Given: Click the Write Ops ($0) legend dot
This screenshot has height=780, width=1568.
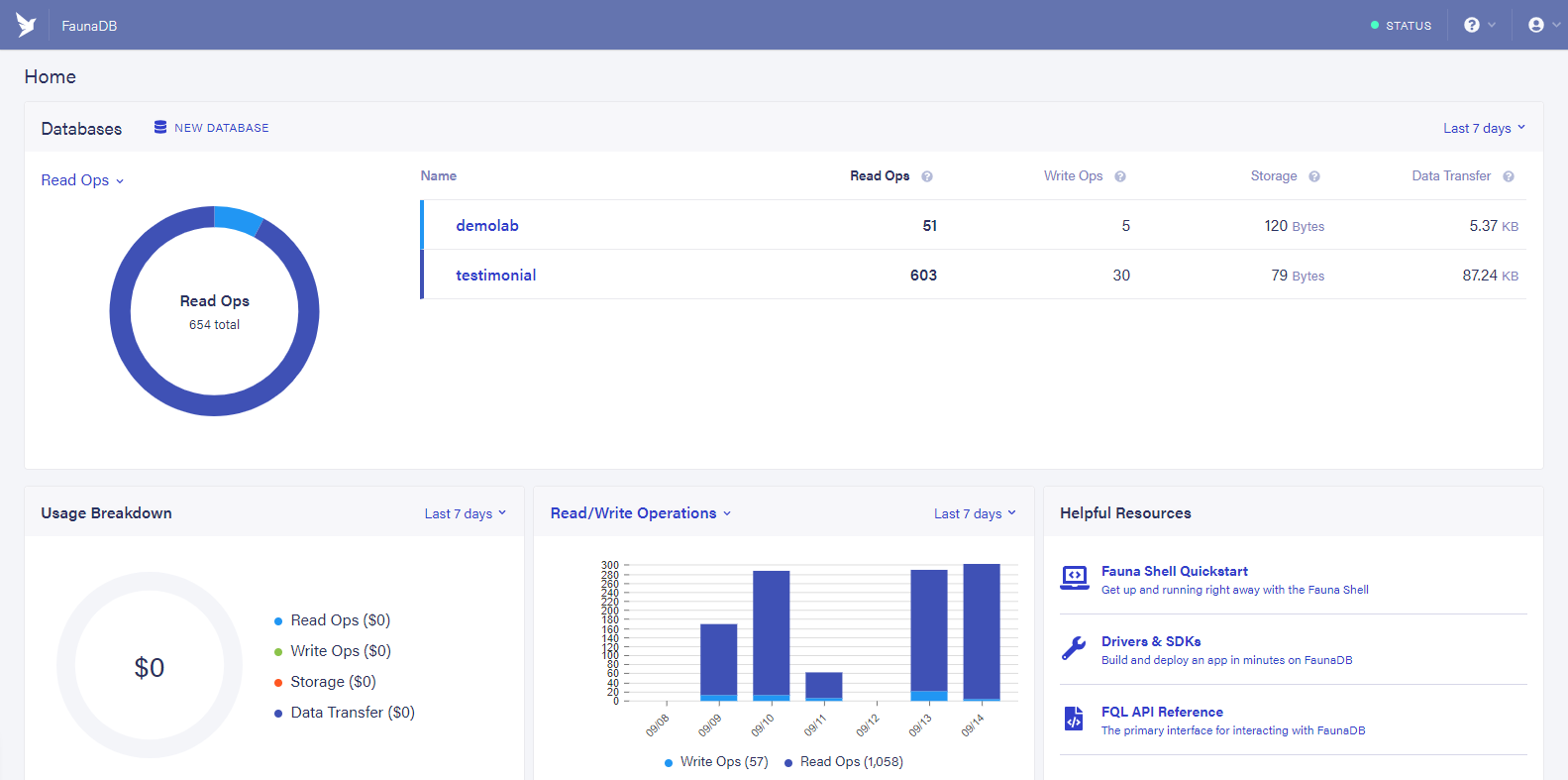Looking at the screenshot, I should point(278,652).
